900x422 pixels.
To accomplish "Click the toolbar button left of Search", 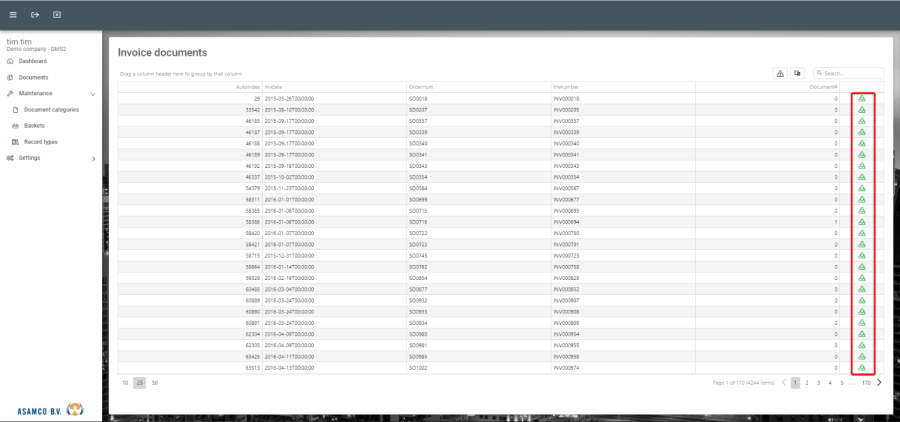I will pyautogui.click(x=797, y=73).
